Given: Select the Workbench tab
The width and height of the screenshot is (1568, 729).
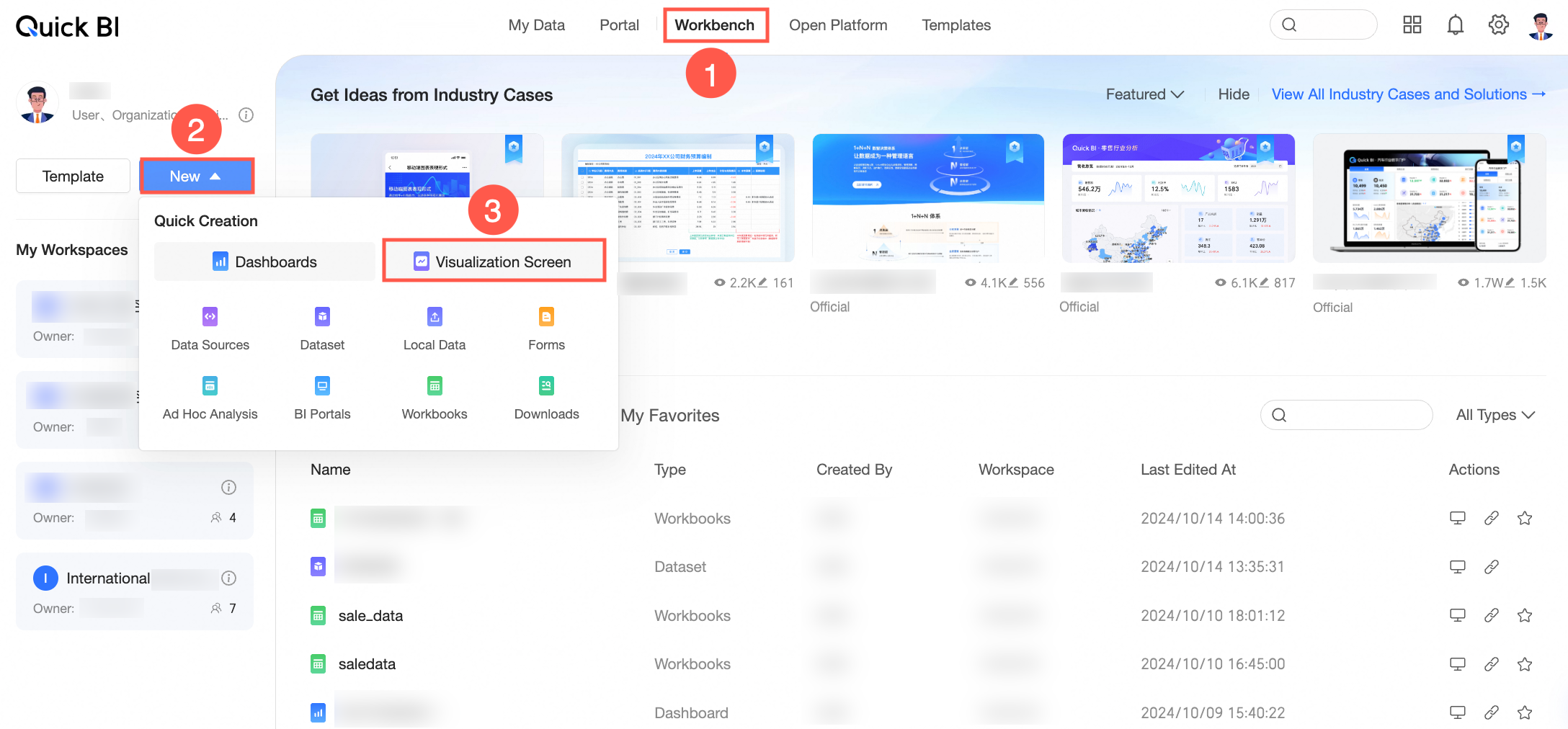Looking at the screenshot, I should tap(714, 25).
